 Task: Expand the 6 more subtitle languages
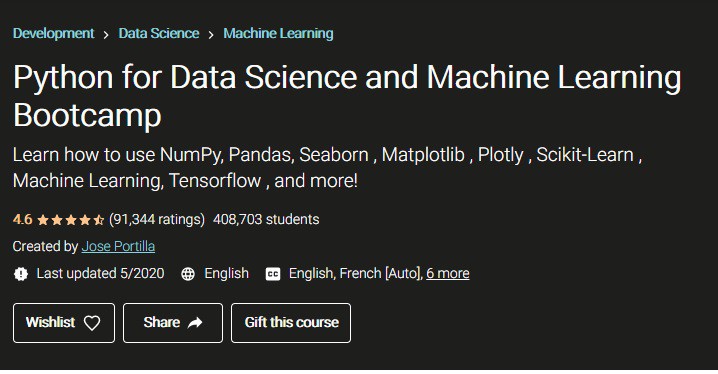447,273
